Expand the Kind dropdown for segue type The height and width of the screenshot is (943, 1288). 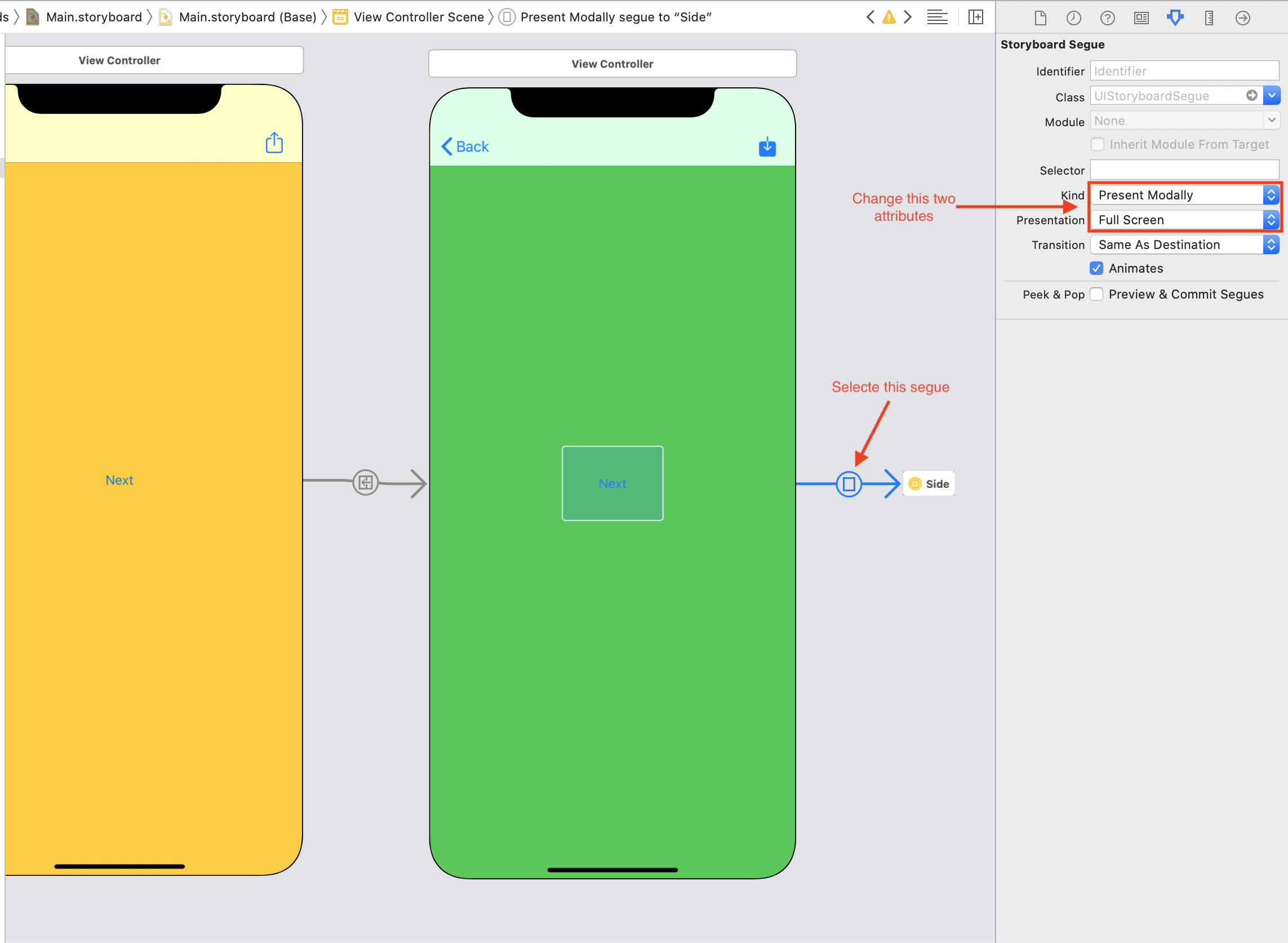tap(1271, 195)
